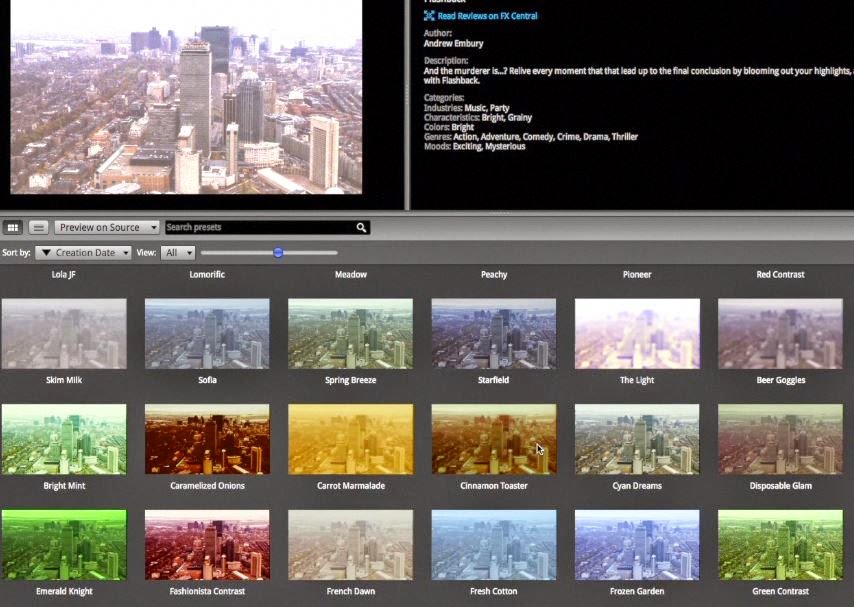Select the Green Contrast preset thumbnail
The image size is (854, 607).
click(x=780, y=545)
